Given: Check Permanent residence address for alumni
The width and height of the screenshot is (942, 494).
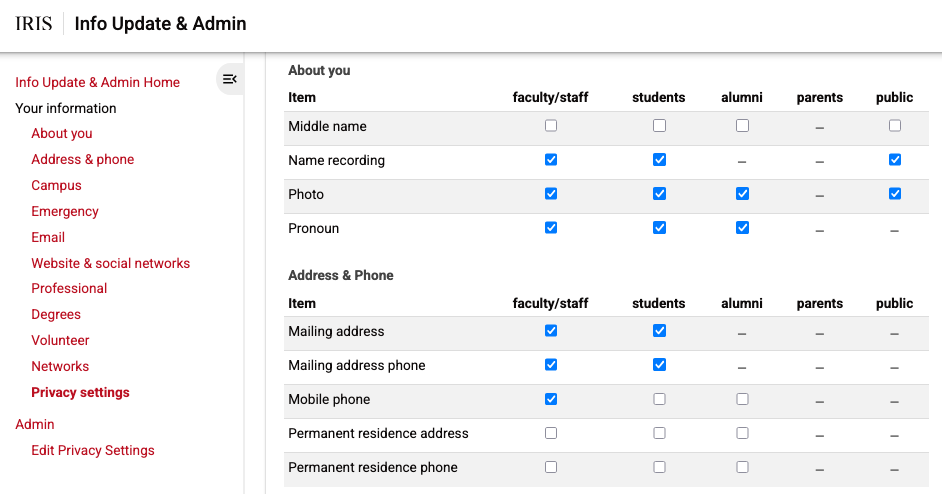Looking at the screenshot, I should click(x=743, y=433).
